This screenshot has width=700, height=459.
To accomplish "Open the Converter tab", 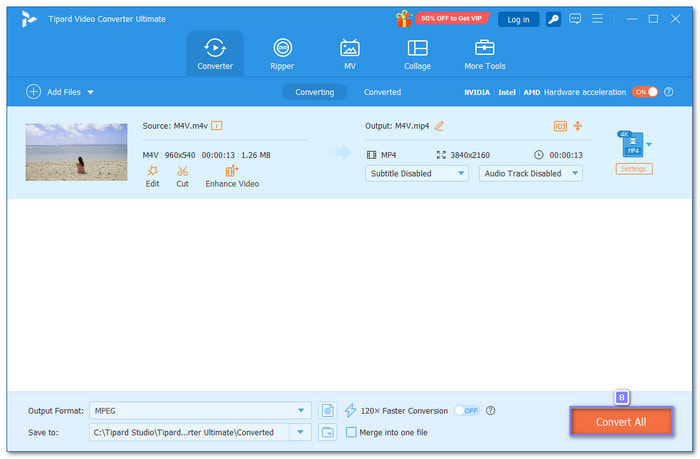I will (215, 54).
